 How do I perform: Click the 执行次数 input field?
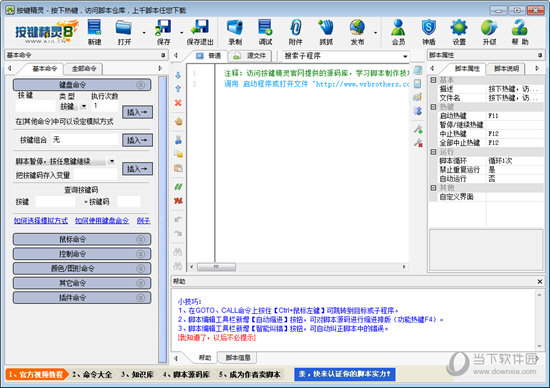105,106
